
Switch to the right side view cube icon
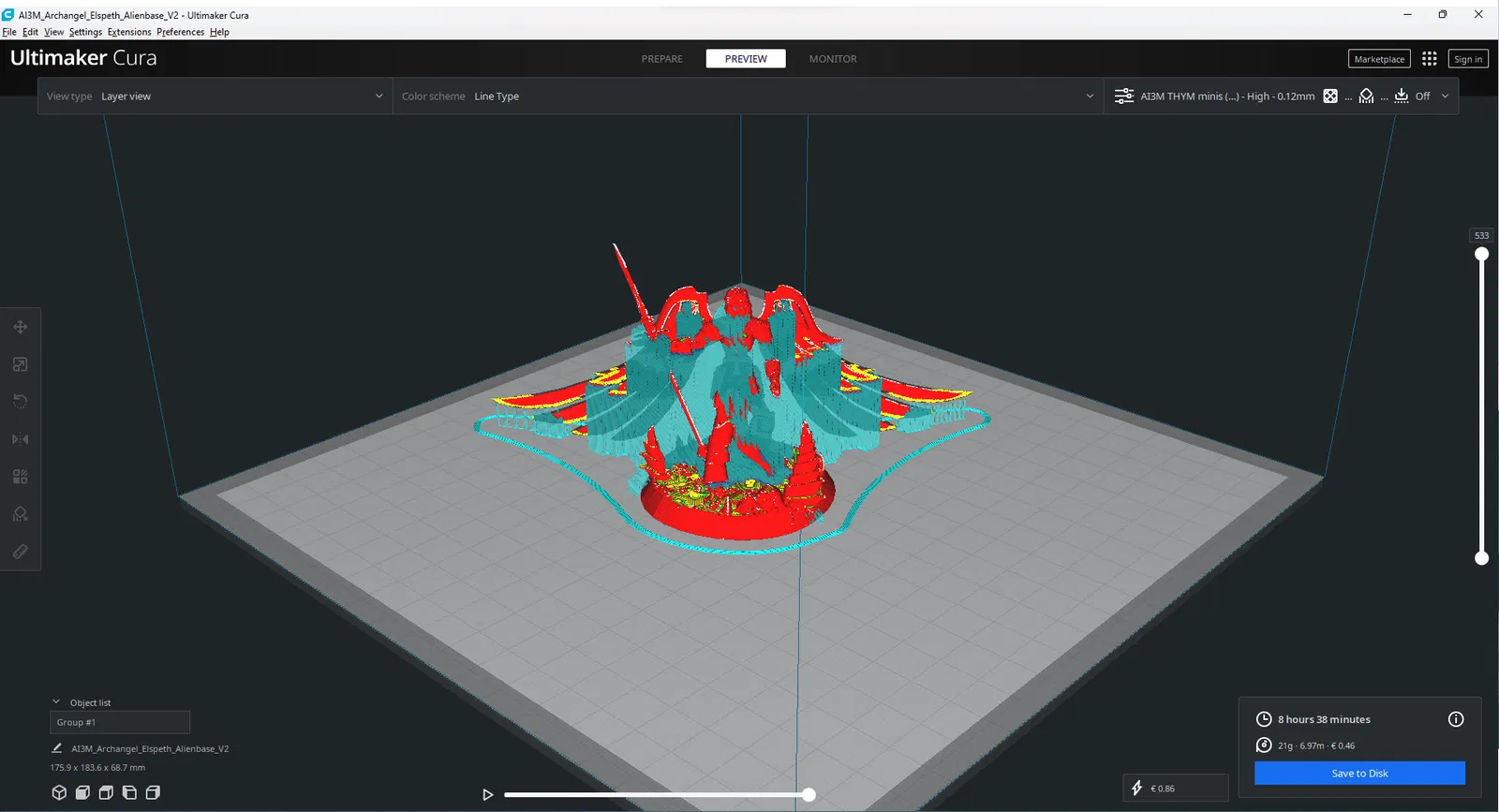point(153,792)
